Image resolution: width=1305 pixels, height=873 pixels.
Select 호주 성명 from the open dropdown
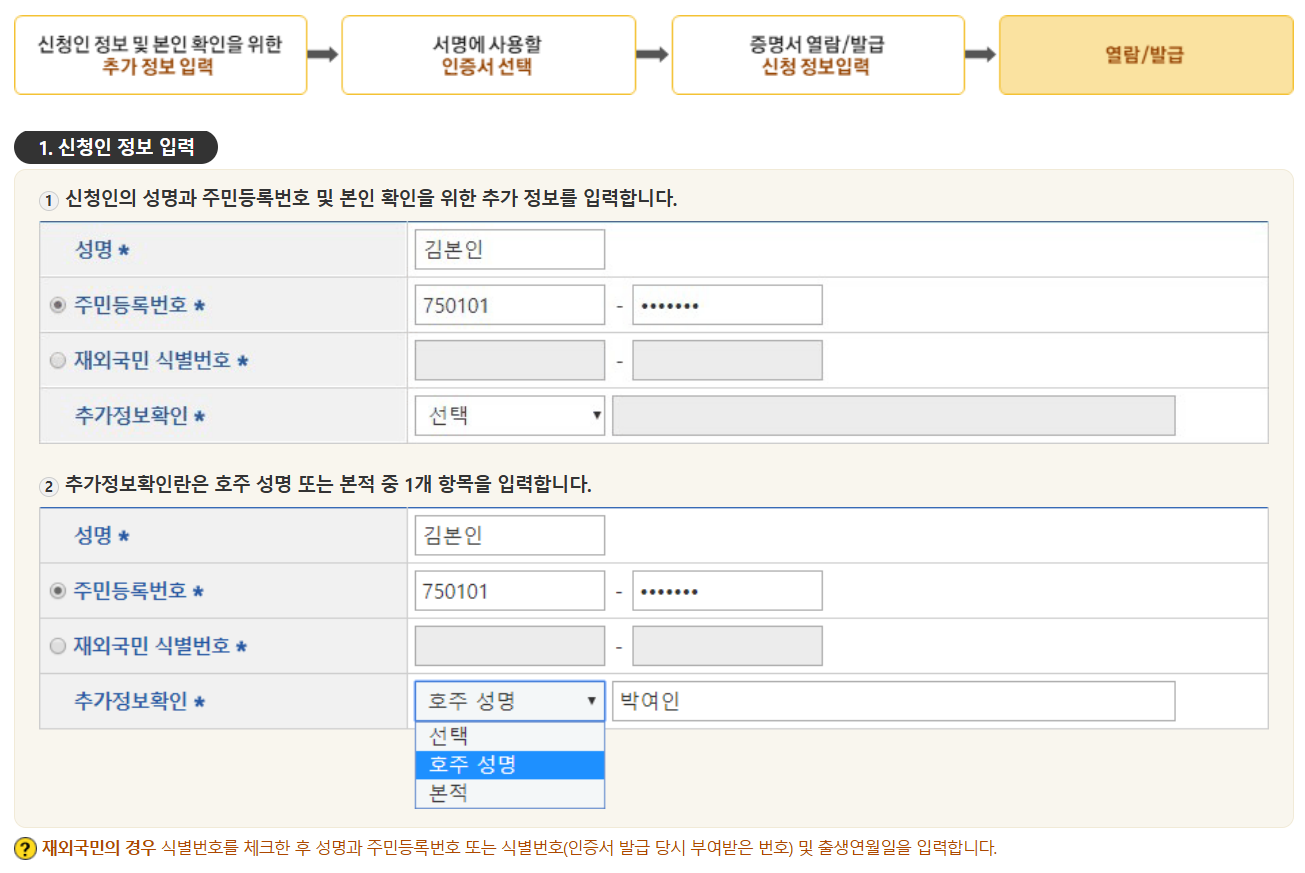(x=509, y=765)
